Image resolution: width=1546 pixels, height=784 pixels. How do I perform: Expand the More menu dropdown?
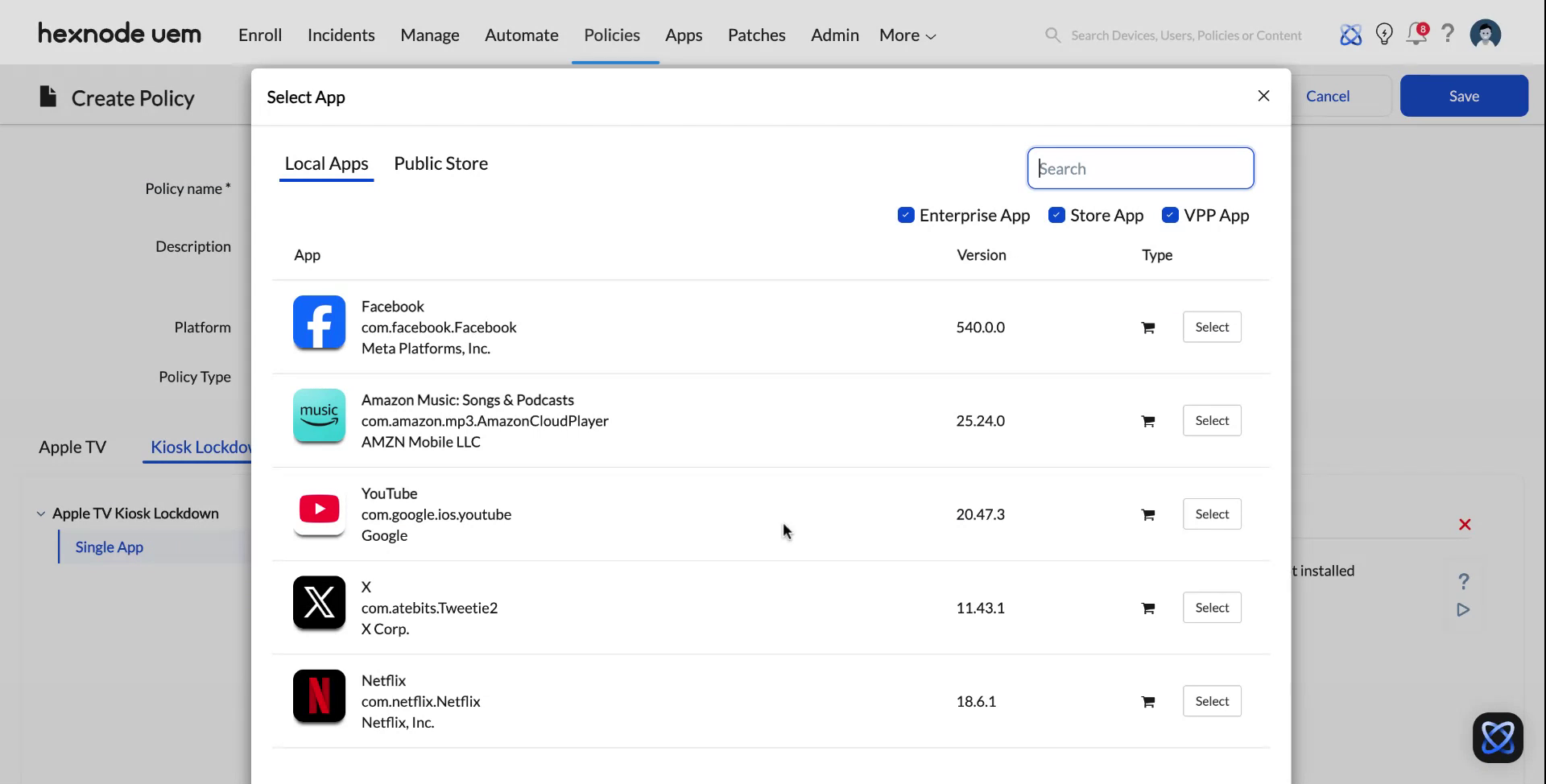(x=907, y=35)
